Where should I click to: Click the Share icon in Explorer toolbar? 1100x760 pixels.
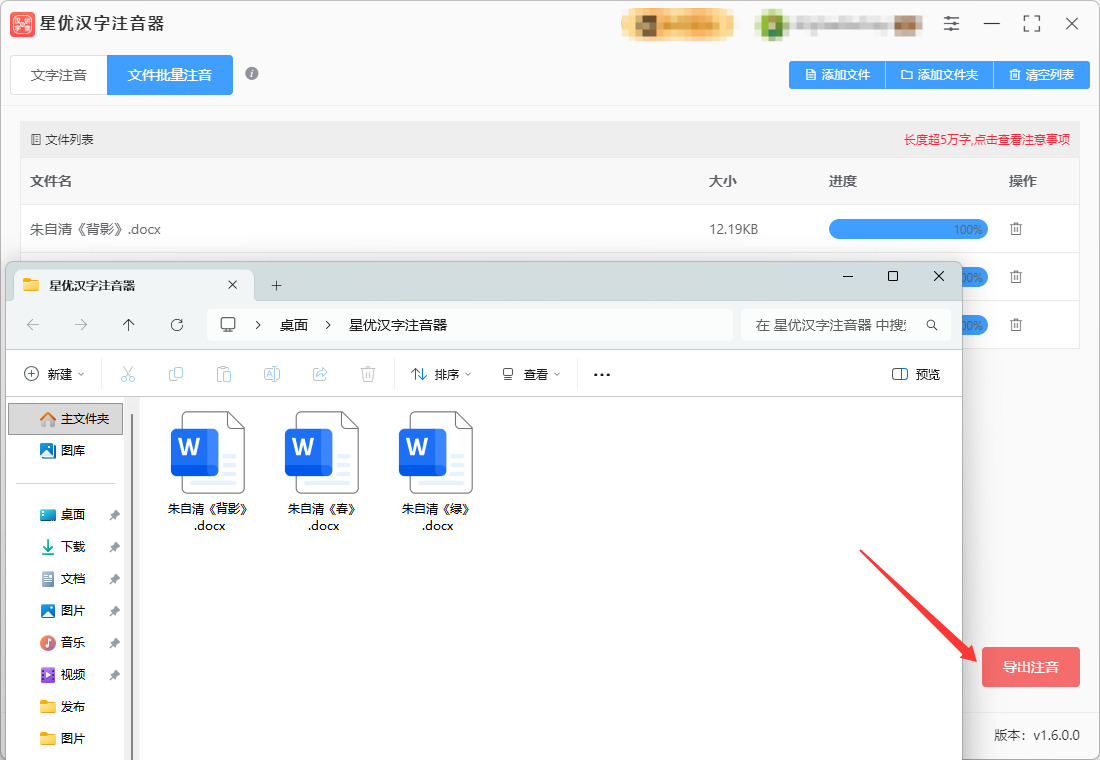click(x=320, y=374)
